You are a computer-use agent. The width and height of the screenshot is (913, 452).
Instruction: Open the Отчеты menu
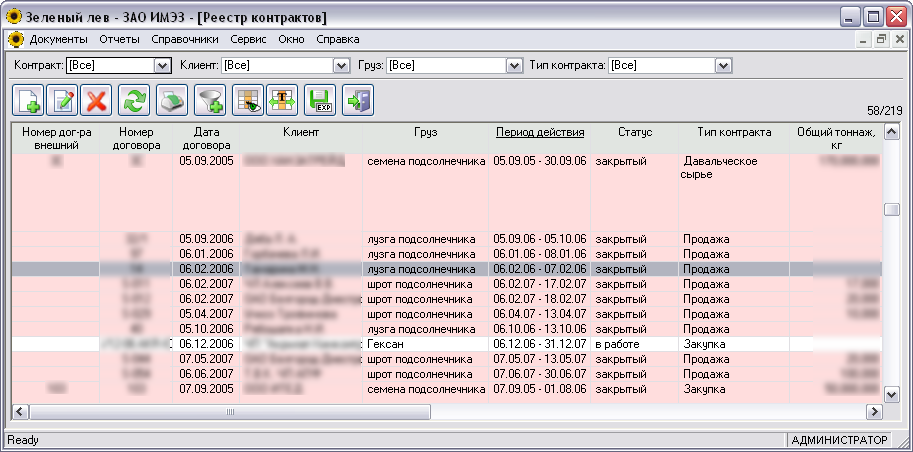click(120, 40)
